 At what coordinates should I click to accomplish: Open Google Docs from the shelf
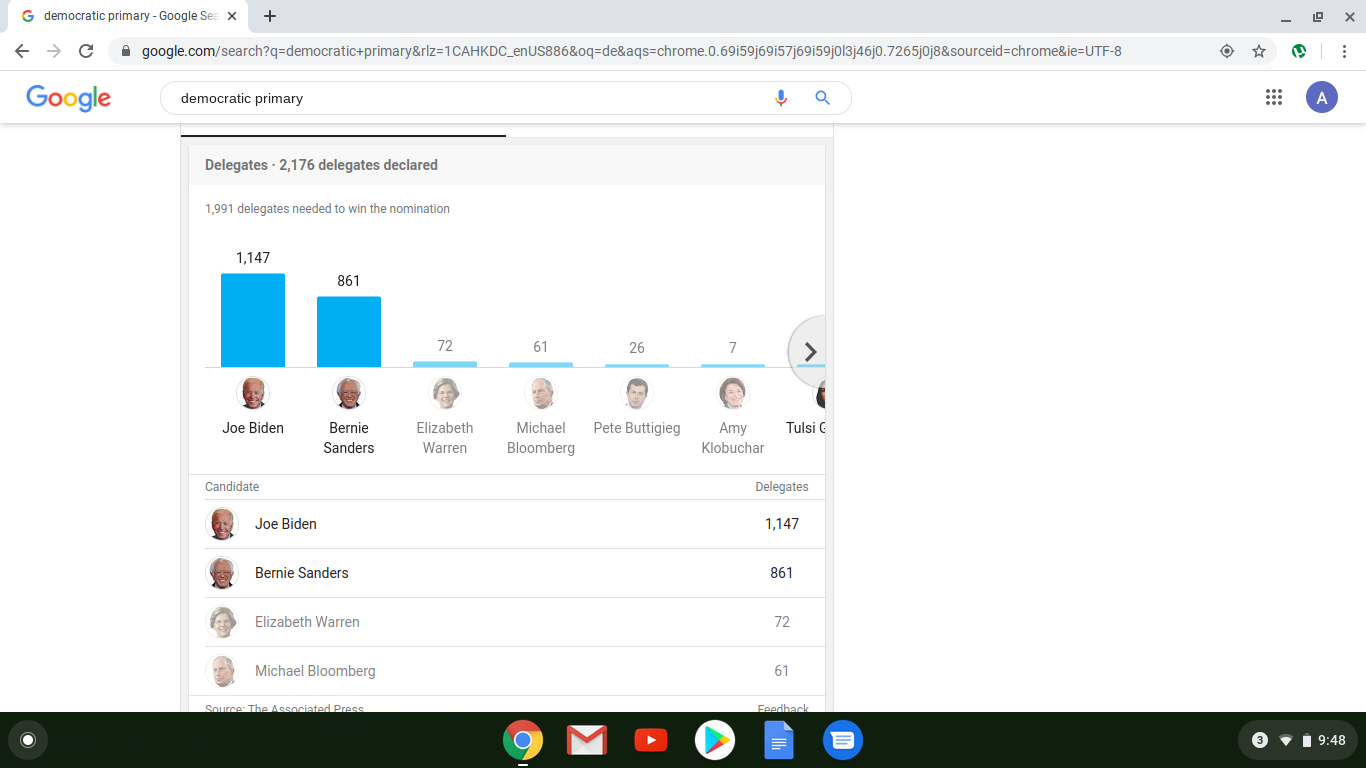point(779,740)
